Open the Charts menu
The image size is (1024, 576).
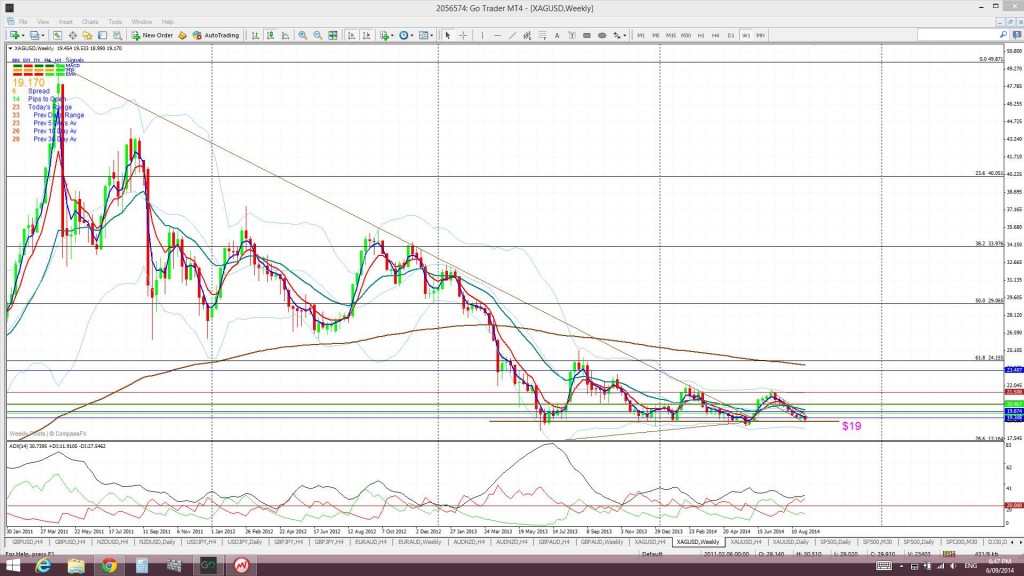tap(90, 21)
